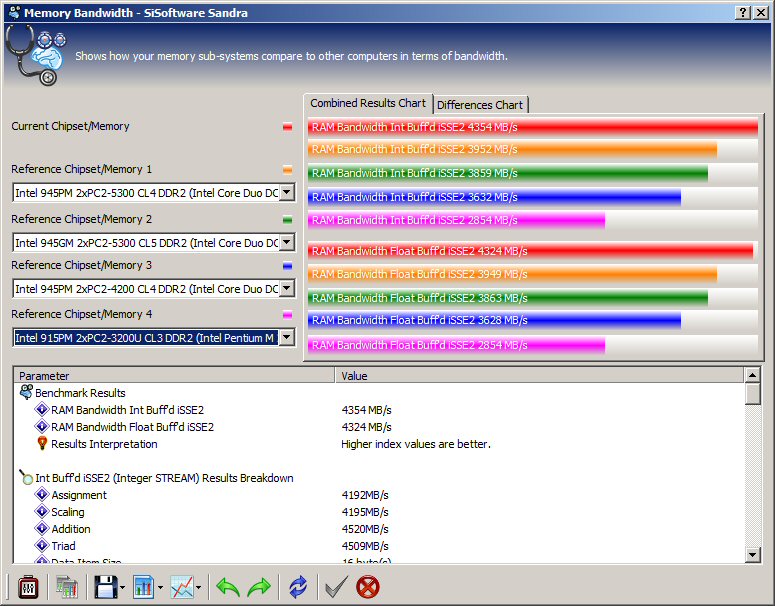Click the Integer STREAM Results Breakdown magnifier icon

26,477
